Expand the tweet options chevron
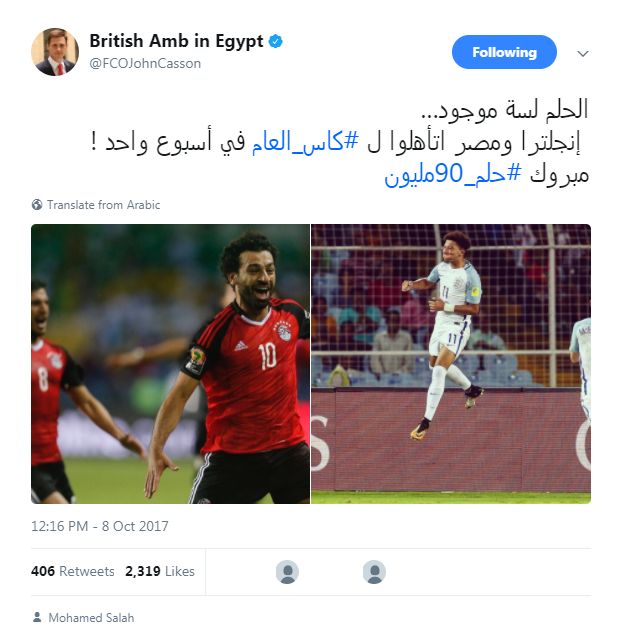Screen dimensions: 629x631 pyautogui.click(x=583, y=54)
